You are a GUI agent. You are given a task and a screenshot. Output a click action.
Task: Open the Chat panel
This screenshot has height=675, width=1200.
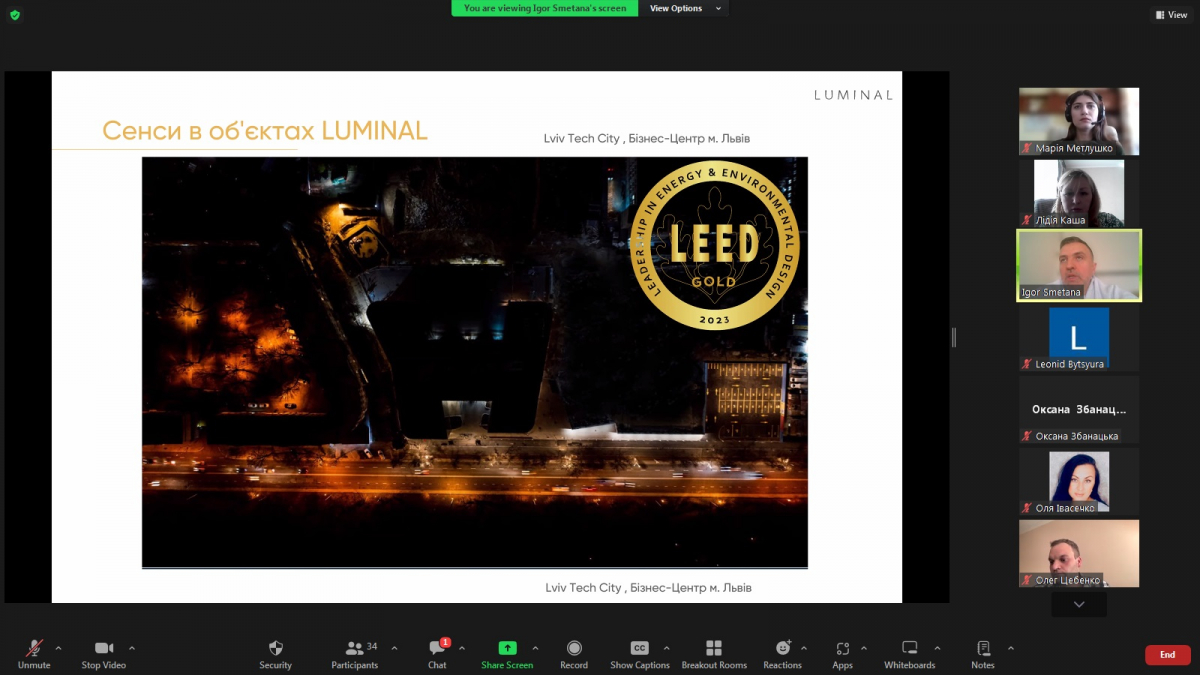437,649
